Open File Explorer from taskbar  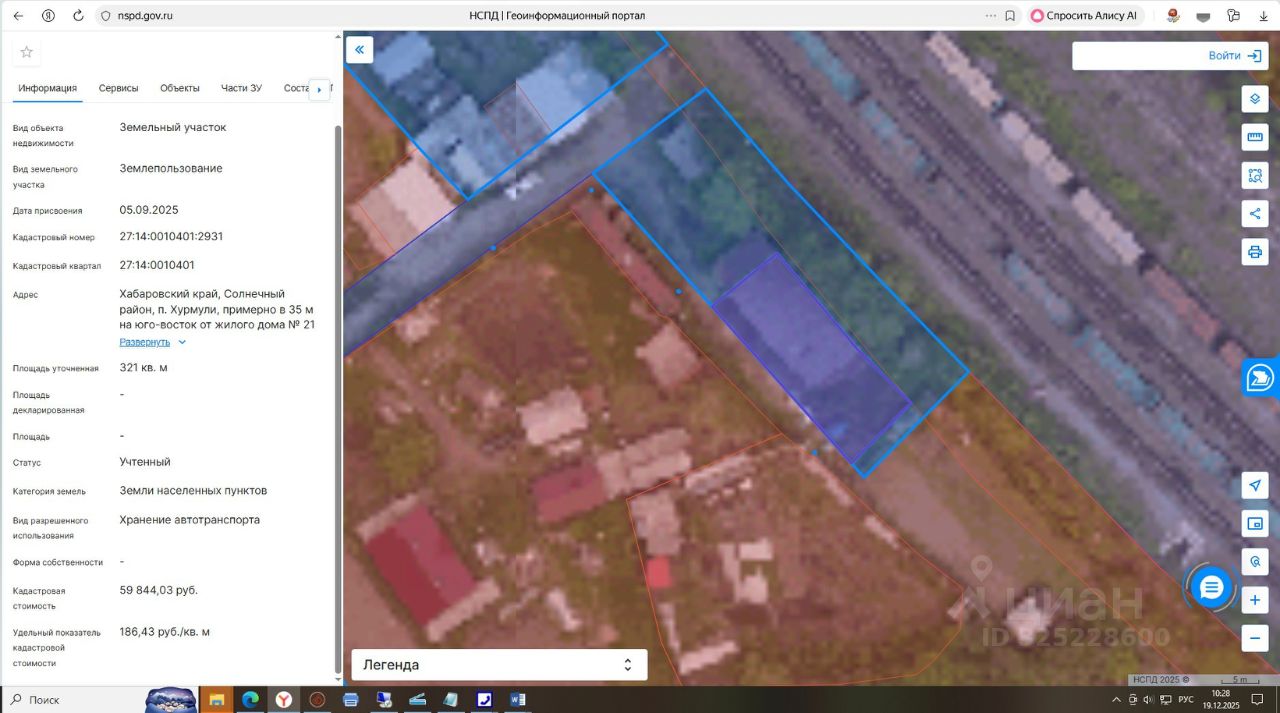[x=217, y=700]
